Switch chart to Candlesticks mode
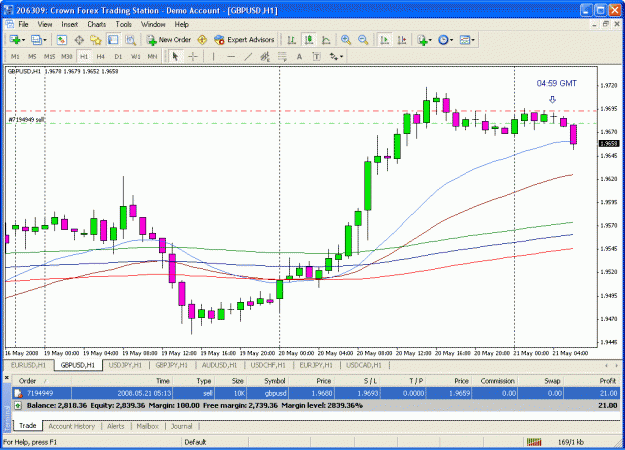625x450 pixels. pos(309,40)
